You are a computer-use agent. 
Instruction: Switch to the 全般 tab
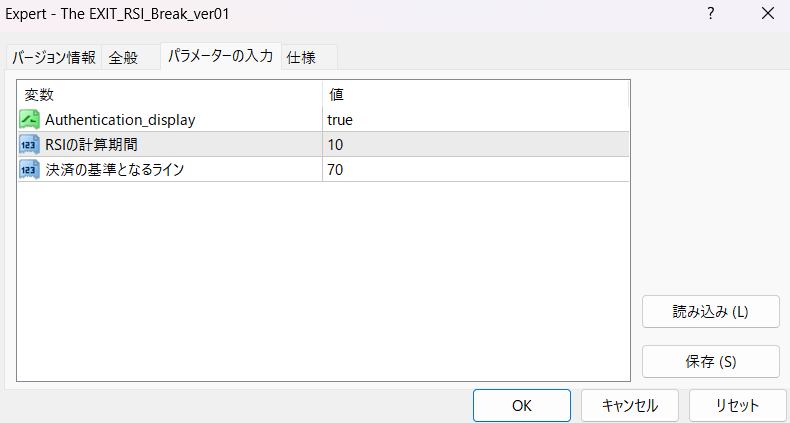(x=124, y=58)
